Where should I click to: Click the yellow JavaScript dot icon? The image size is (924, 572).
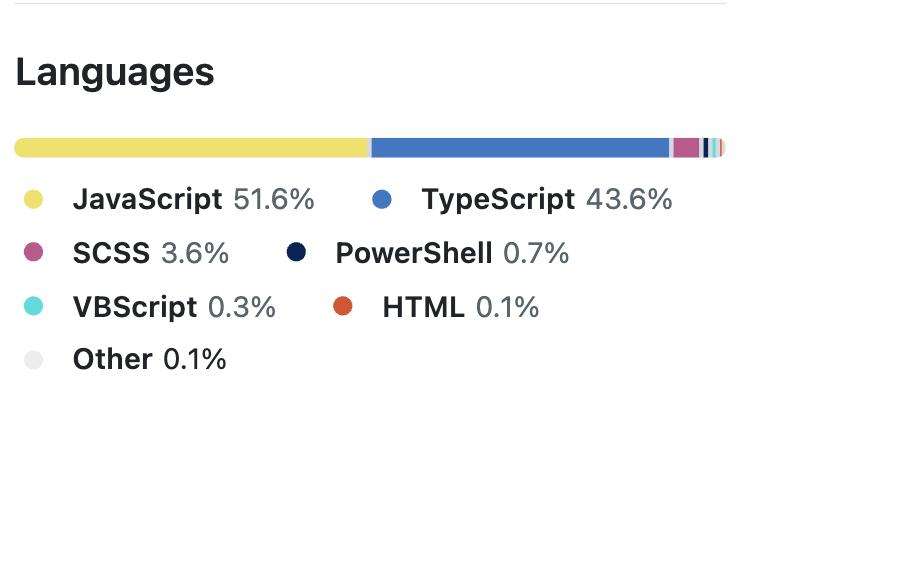(34, 199)
